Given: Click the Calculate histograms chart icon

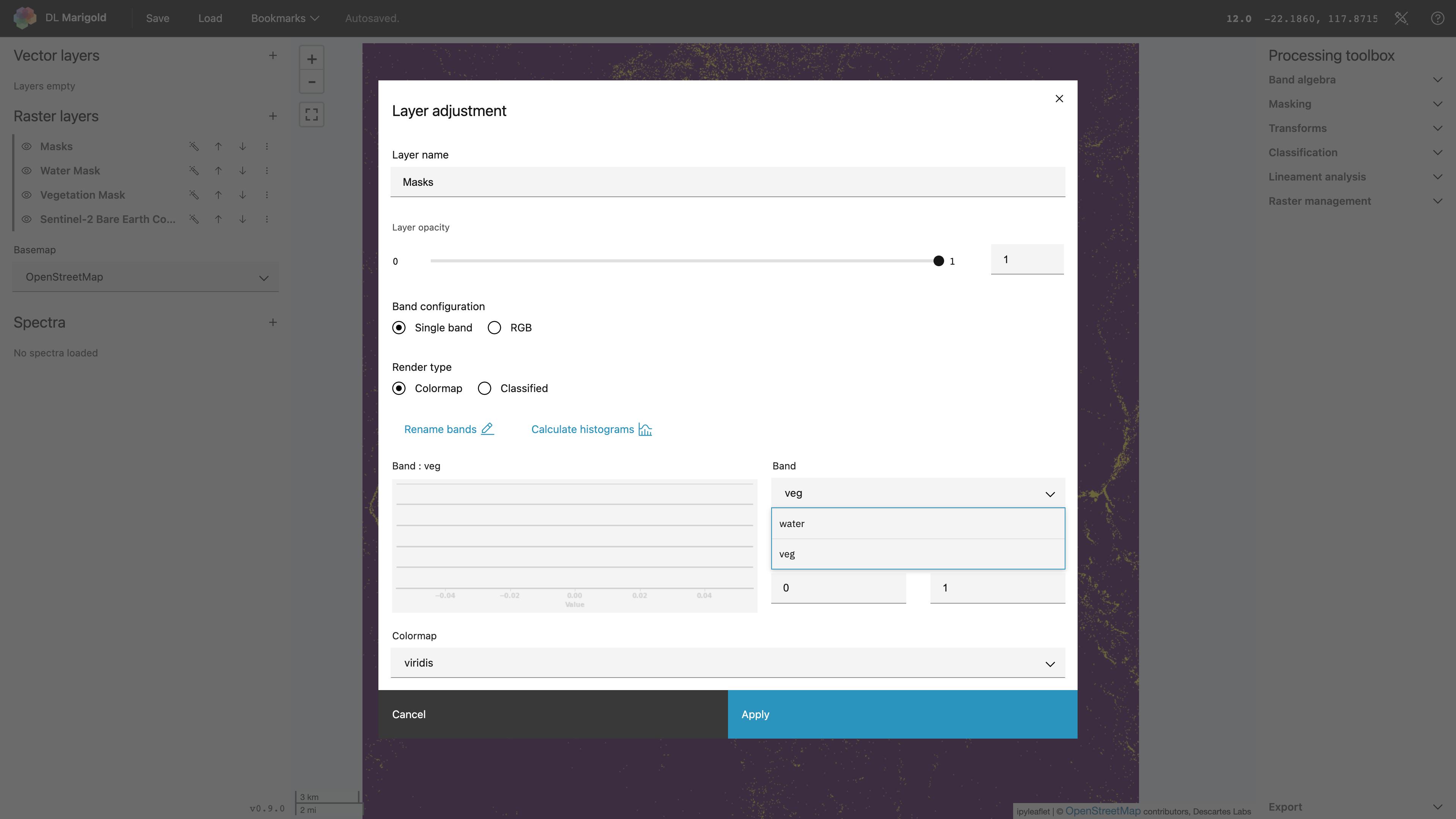Looking at the screenshot, I should pyautogui.click(x=645, y=430).
